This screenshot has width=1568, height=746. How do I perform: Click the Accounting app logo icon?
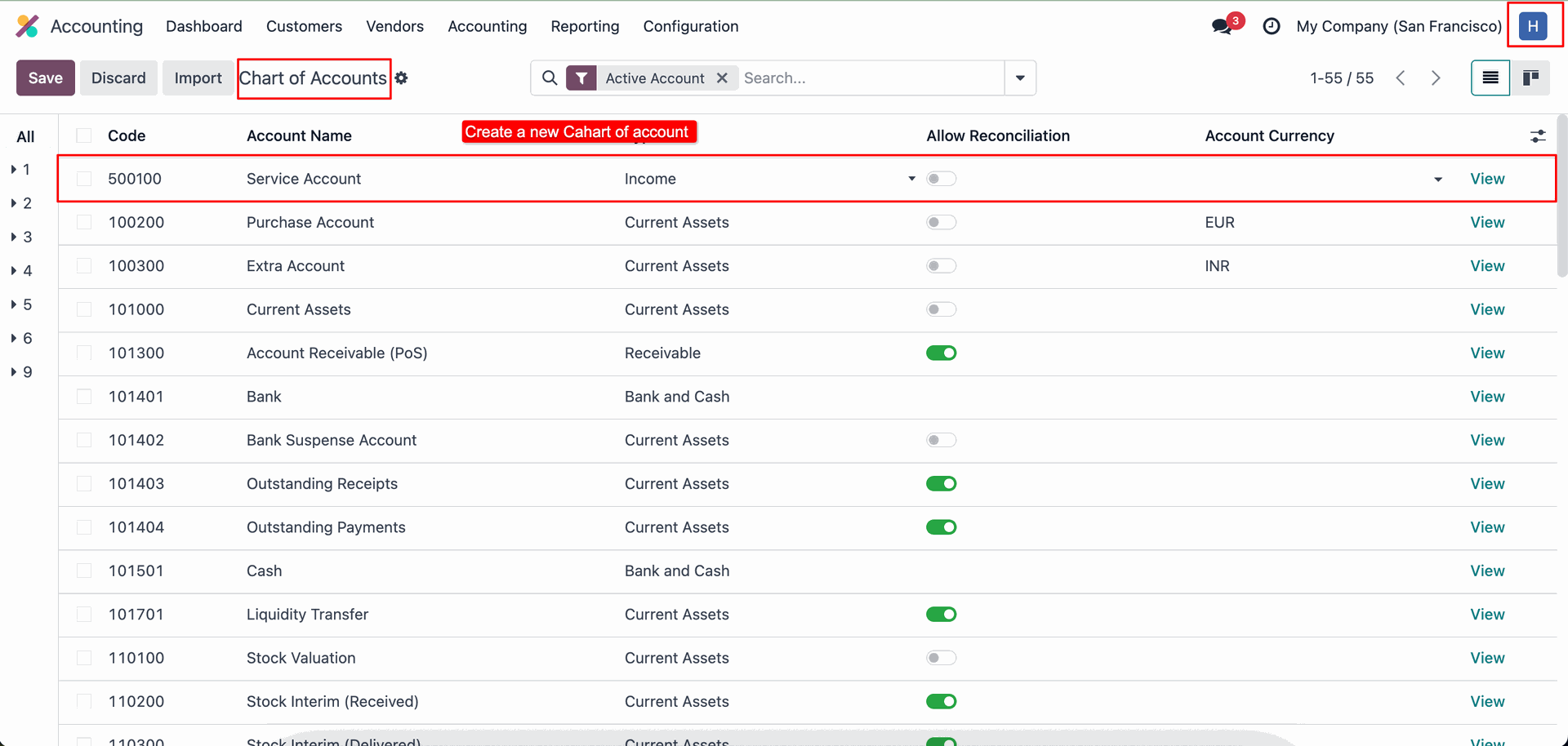27,26
